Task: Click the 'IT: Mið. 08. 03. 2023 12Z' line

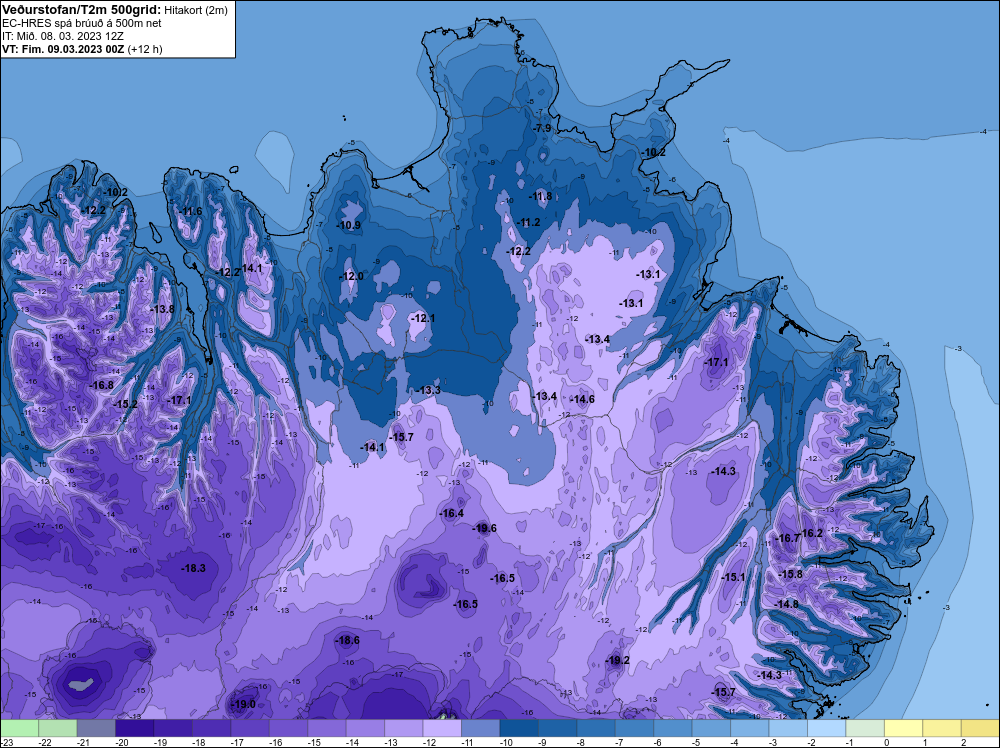Action: coord(62,36)
